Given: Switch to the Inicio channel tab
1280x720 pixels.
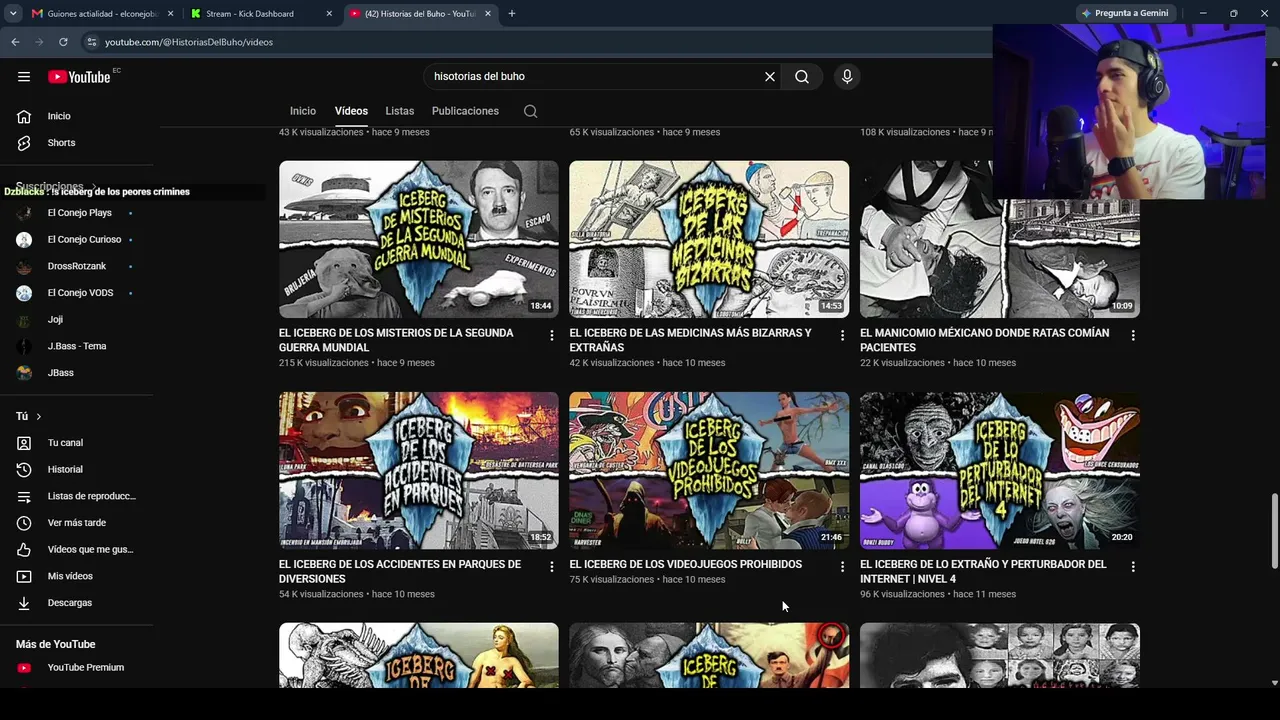Looking at the screenshot, I should (303, 111).
